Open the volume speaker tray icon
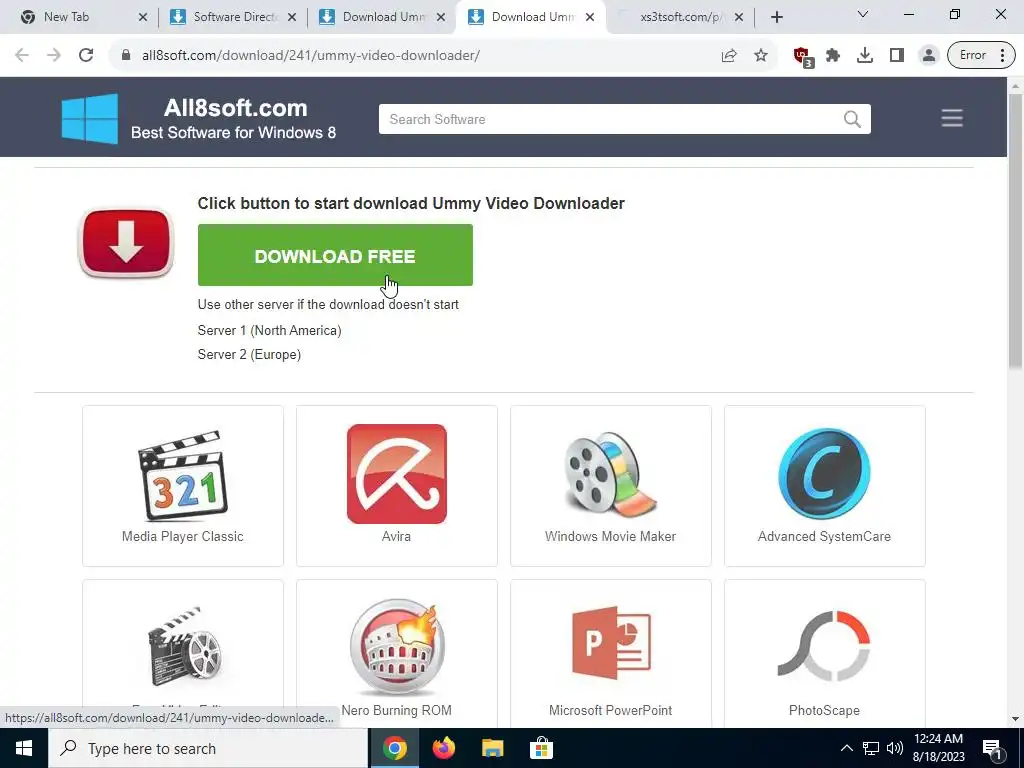The height and width of the screenshot is (768, 1024). [895, 748]
